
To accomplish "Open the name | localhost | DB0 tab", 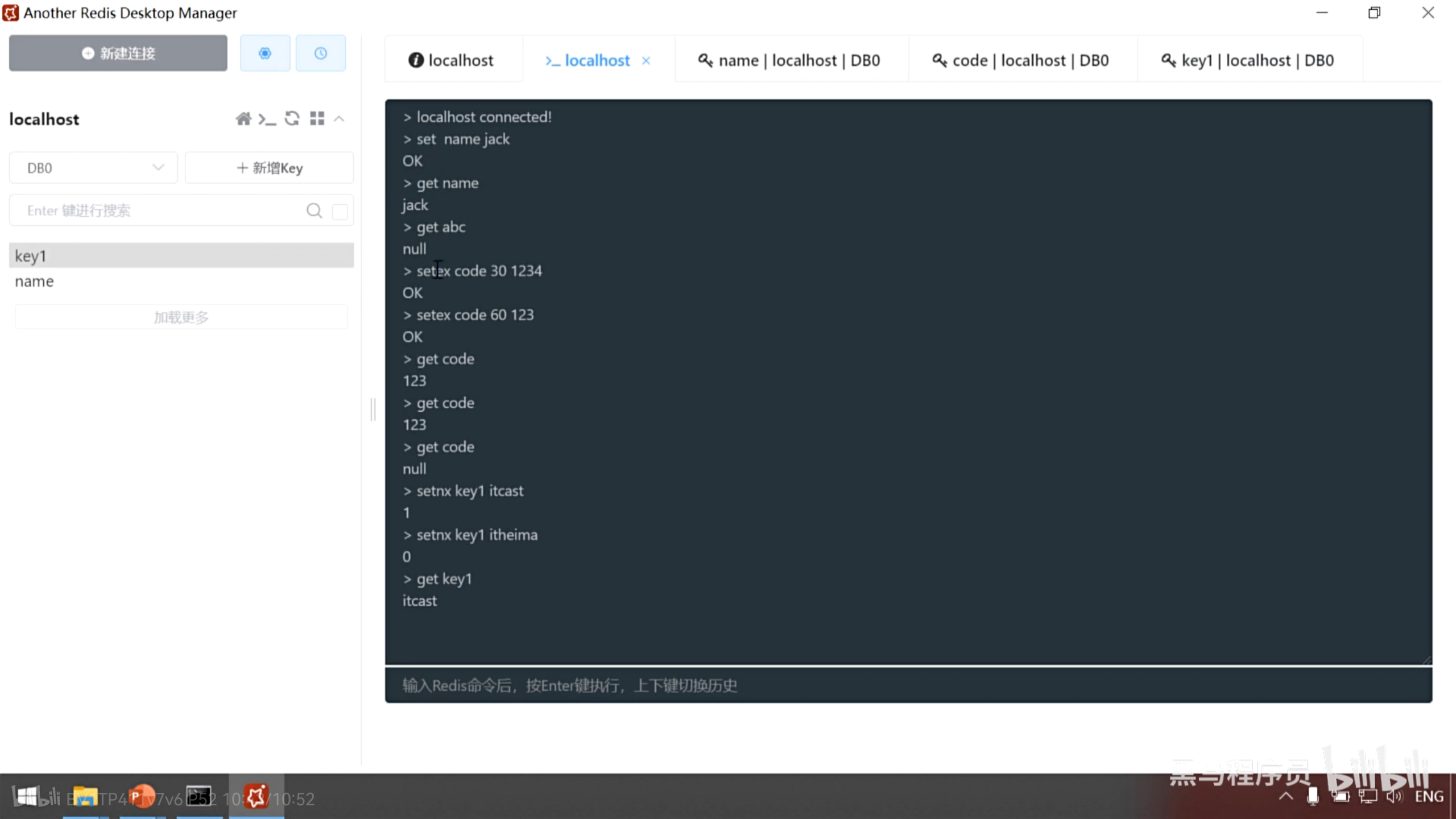I will point(791,60).
